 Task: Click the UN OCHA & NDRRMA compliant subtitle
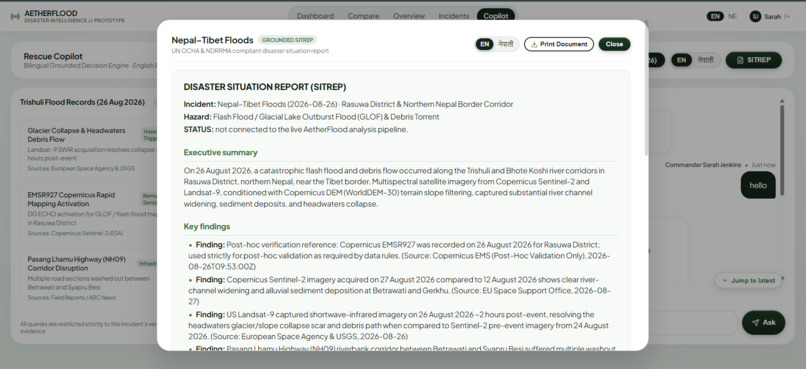click(250, 51)
